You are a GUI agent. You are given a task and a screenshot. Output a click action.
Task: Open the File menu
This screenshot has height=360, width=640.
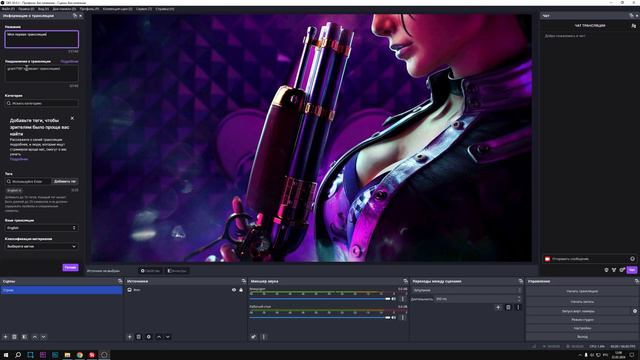click(x=8, y=9)
